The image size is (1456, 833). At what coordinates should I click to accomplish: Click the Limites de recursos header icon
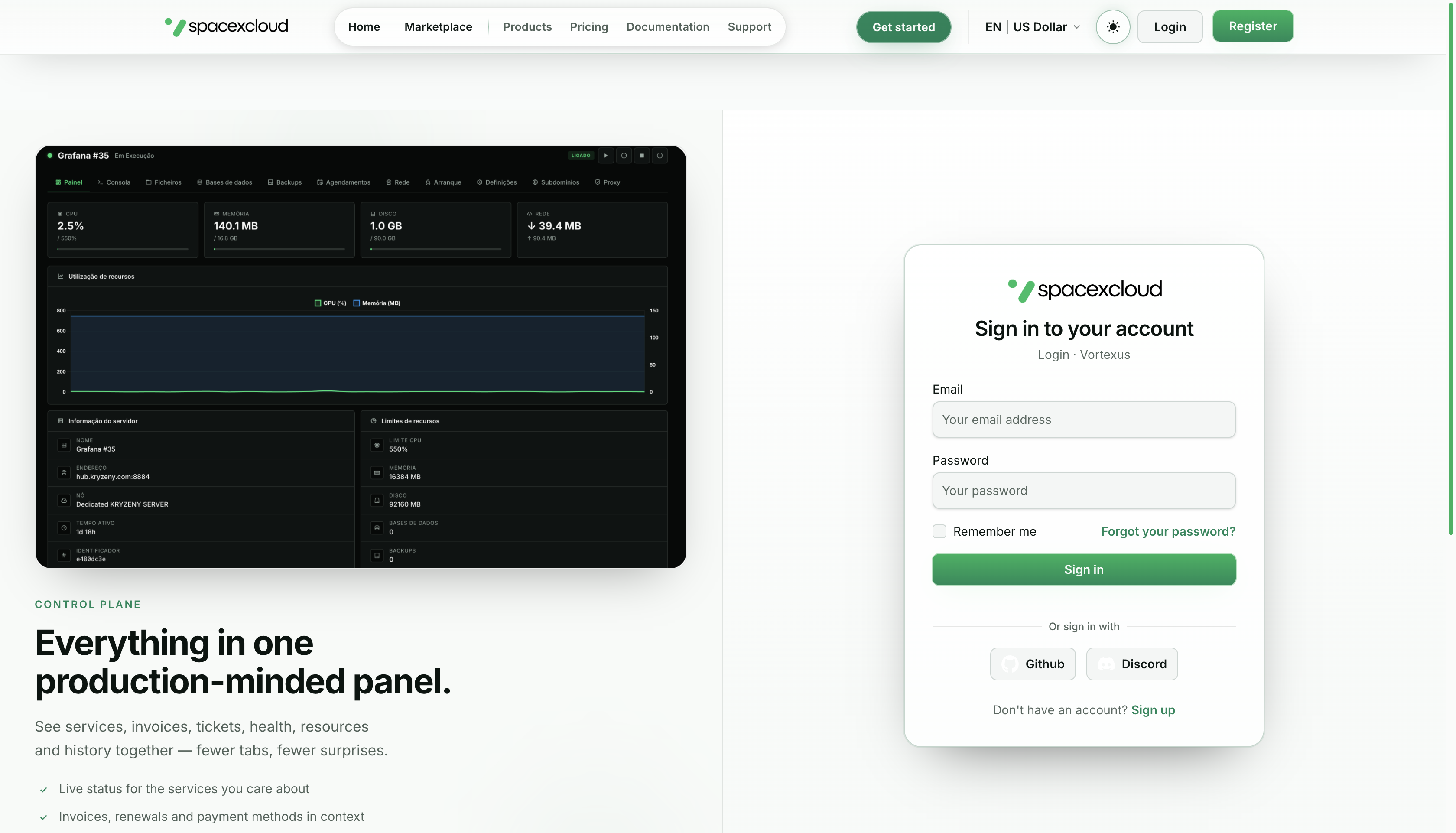pyautogui.click(x=374, y=421)
